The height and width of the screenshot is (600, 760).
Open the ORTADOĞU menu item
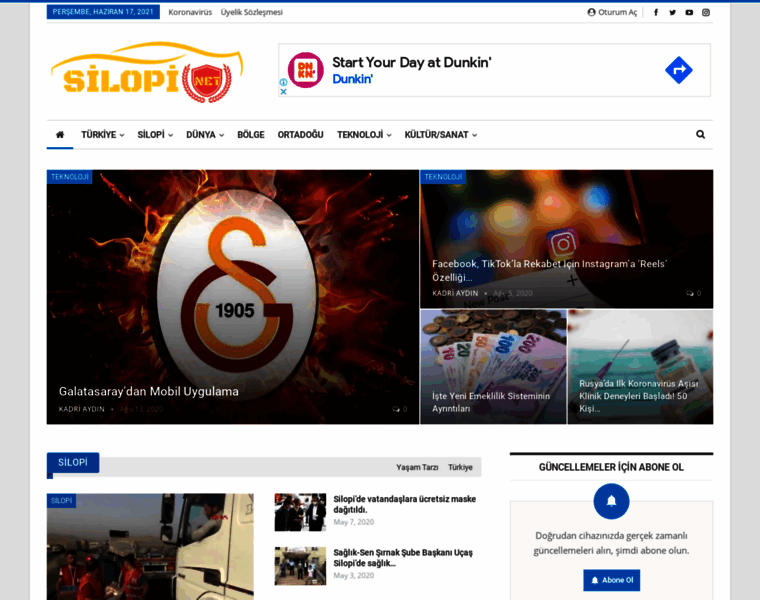pyautogui.click(x=301, y=135)
